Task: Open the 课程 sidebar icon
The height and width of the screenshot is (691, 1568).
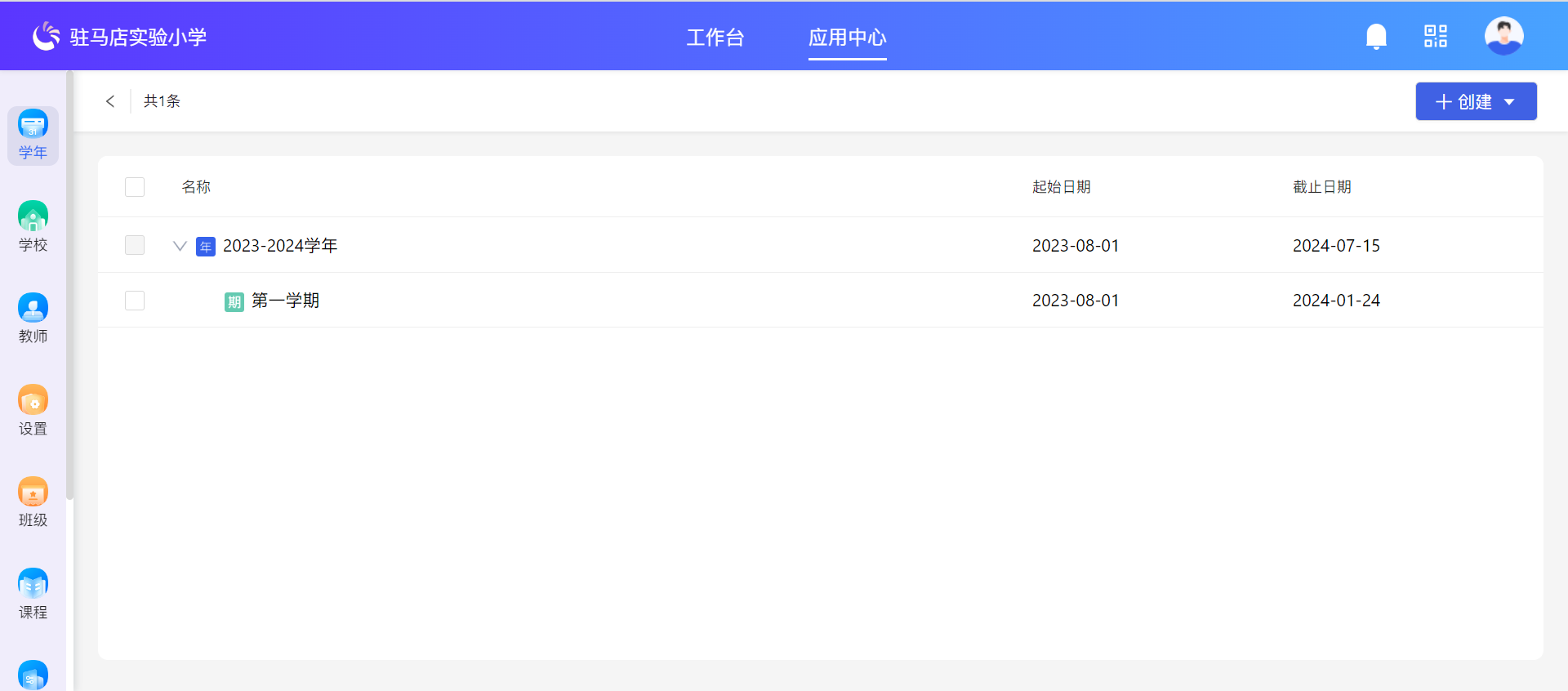Action: click(x=33, y=594)
